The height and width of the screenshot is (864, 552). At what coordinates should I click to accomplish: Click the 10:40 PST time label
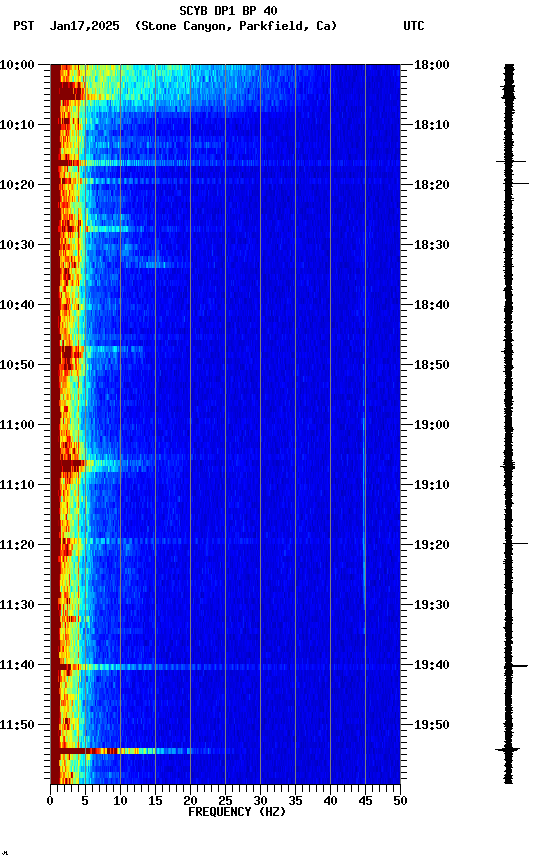pyautogui.click(x=17, y=305)
